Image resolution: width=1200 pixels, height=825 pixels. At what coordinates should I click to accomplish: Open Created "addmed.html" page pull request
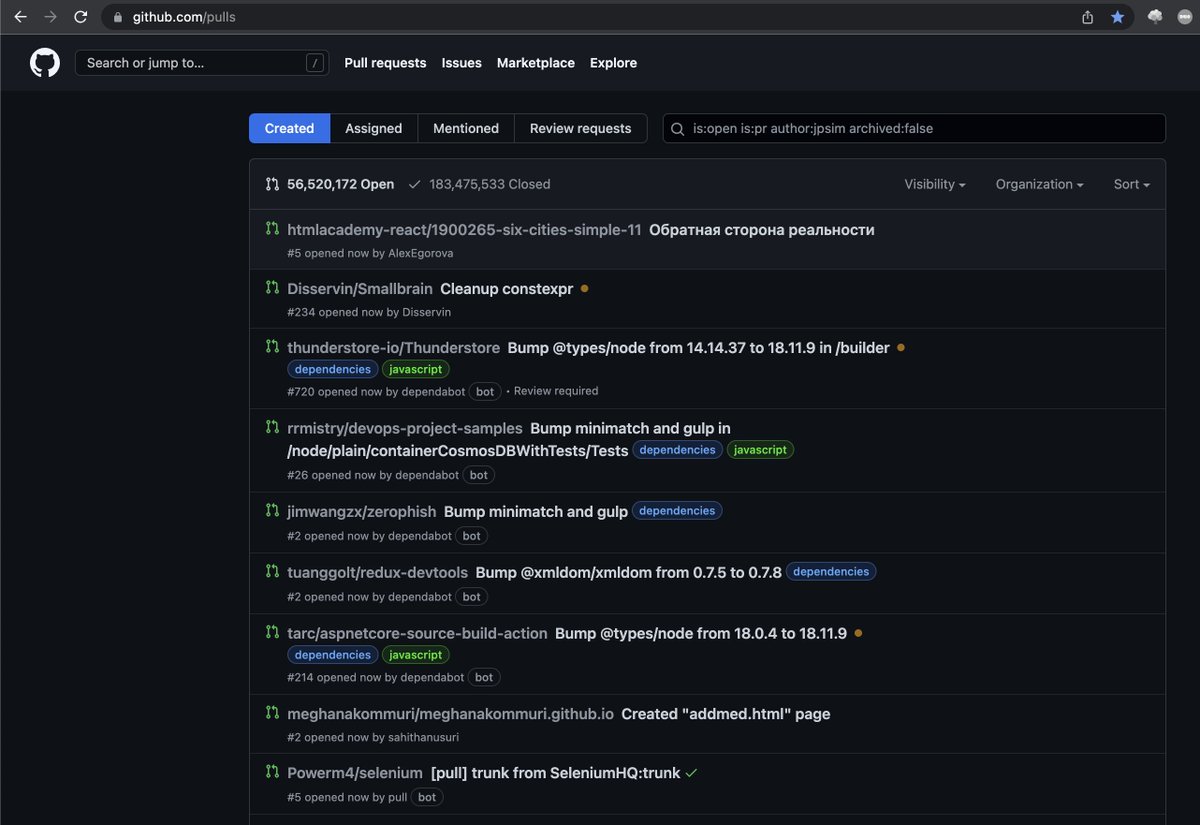pyautogui.click(x=726, y=714)
